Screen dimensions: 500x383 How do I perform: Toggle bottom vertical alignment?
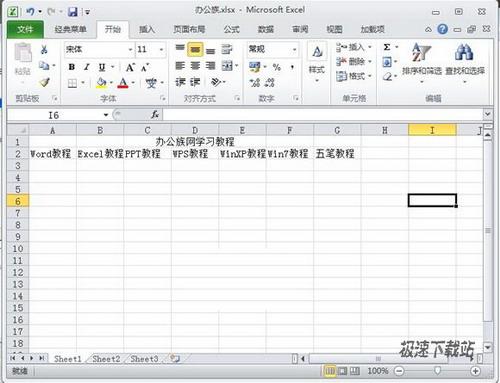210,50
